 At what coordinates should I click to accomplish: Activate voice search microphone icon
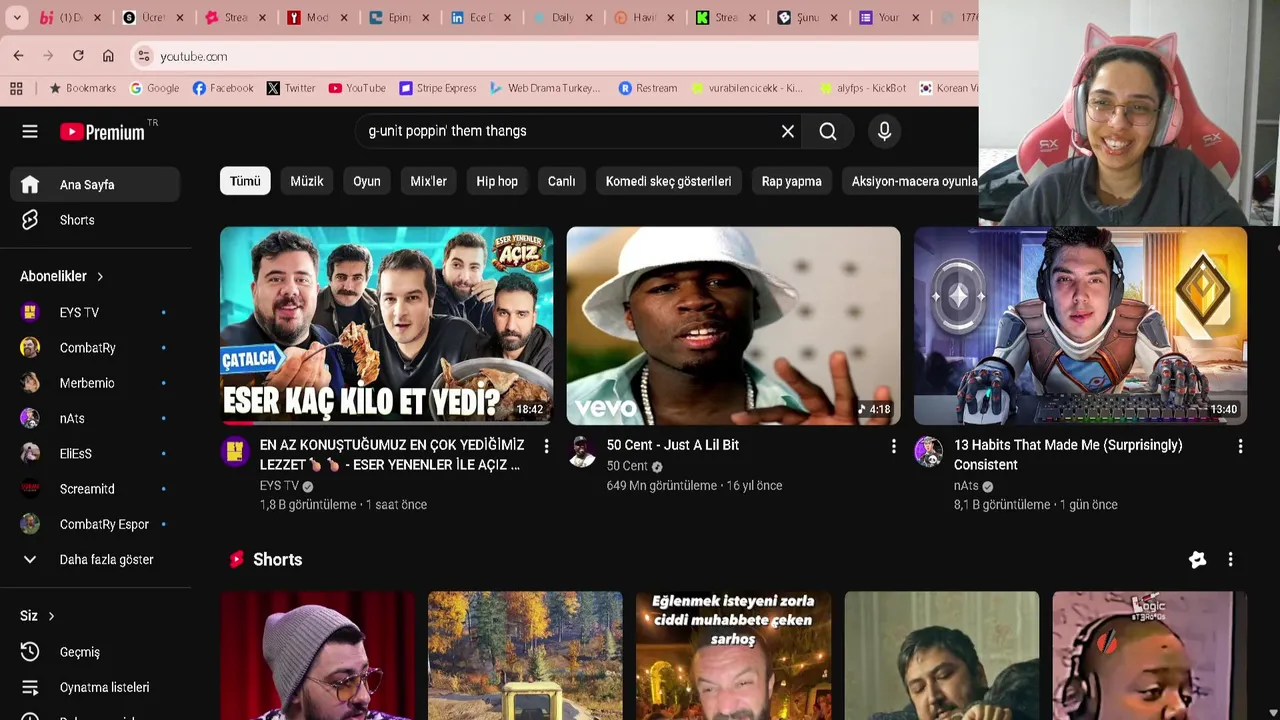(x=884, y=131)
